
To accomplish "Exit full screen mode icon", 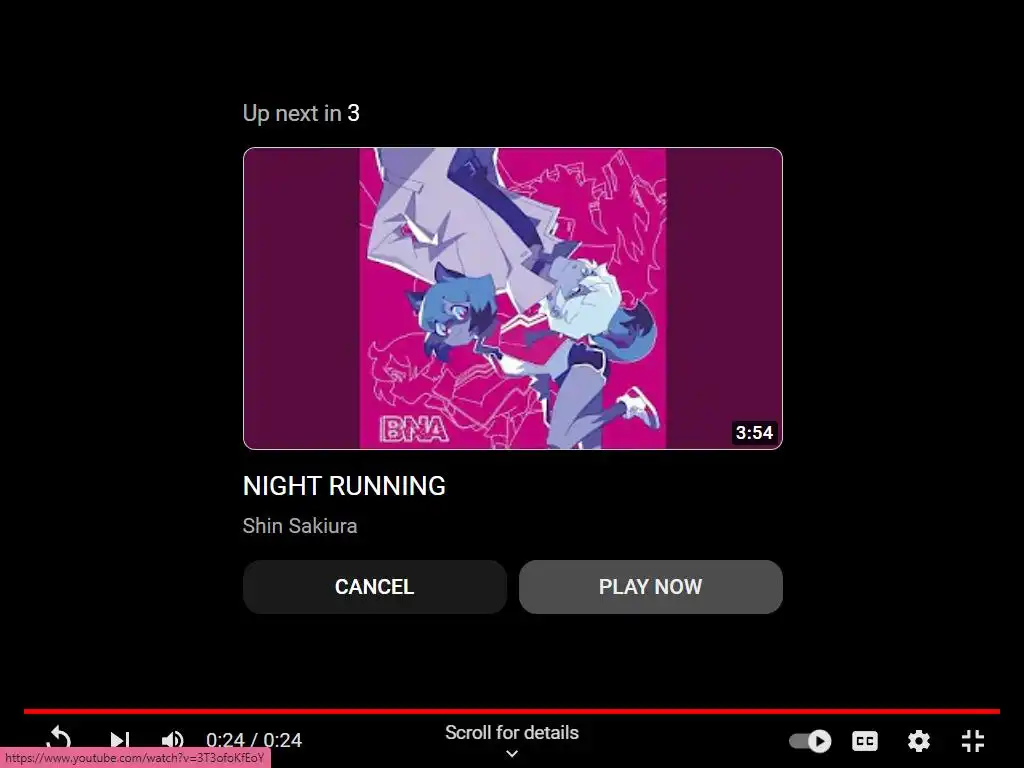I will point(973,741).
